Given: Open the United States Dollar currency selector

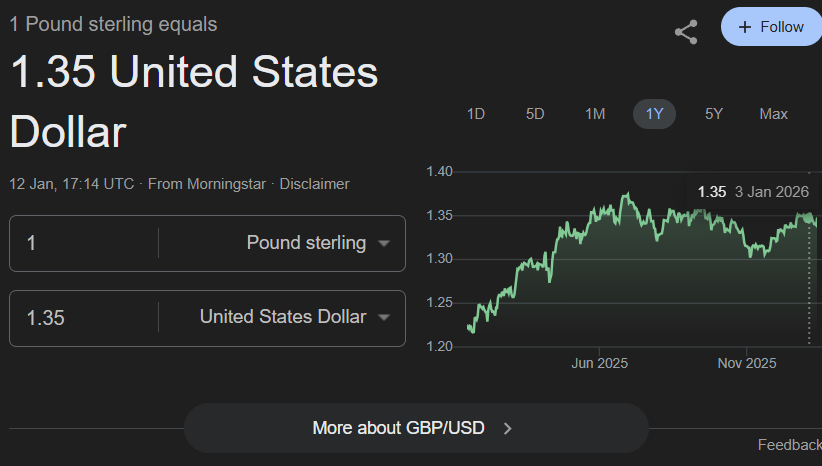Looking at the screenshot, I should pos(384,318).
